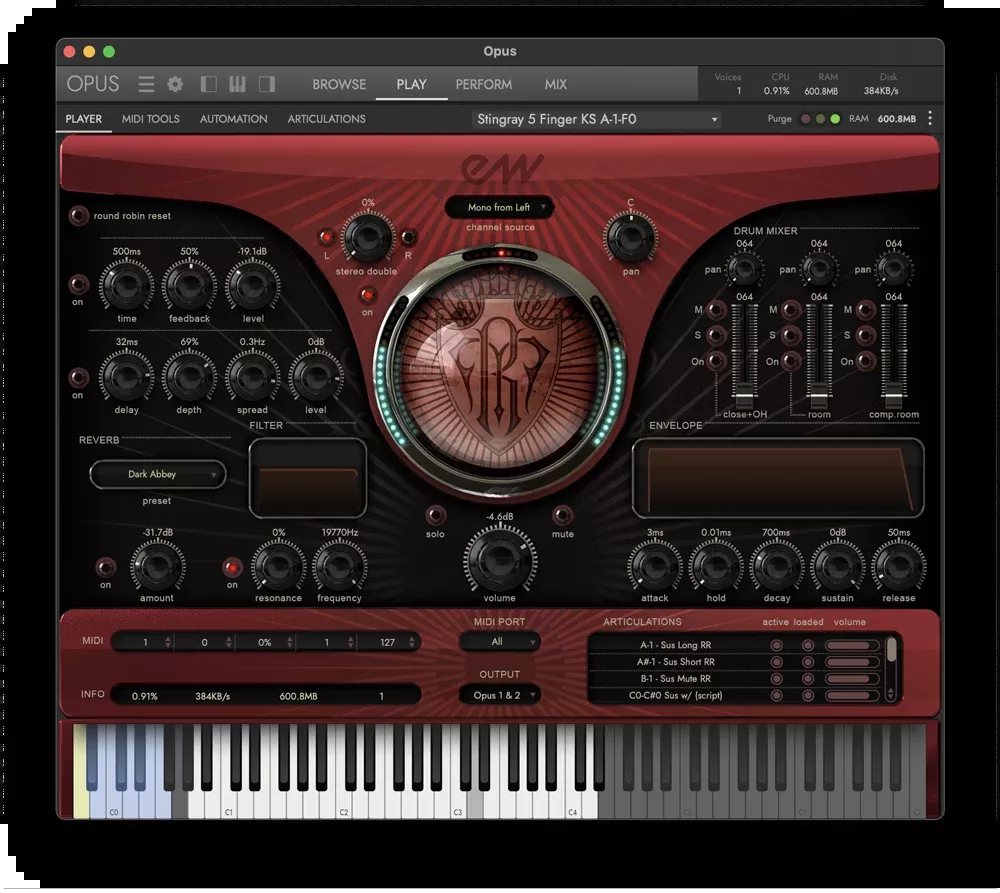
Task: Toggle the mute button
Action: point(562,515)
